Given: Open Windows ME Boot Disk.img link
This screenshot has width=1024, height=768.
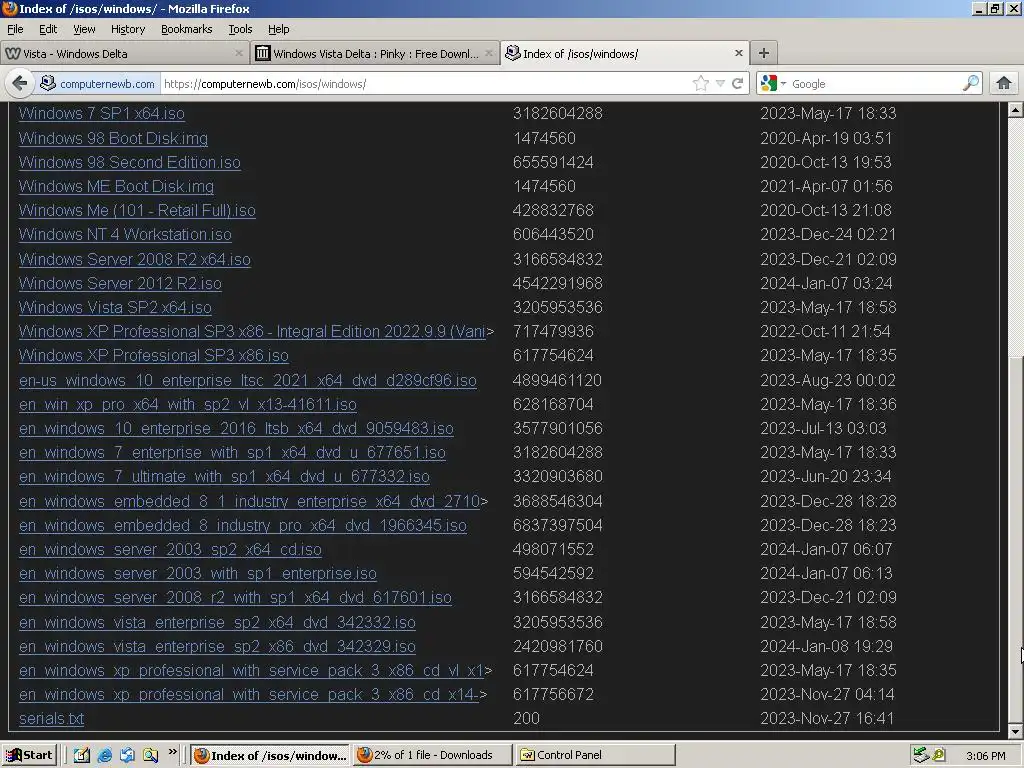Looking at the screenshot, I should 116,186.
